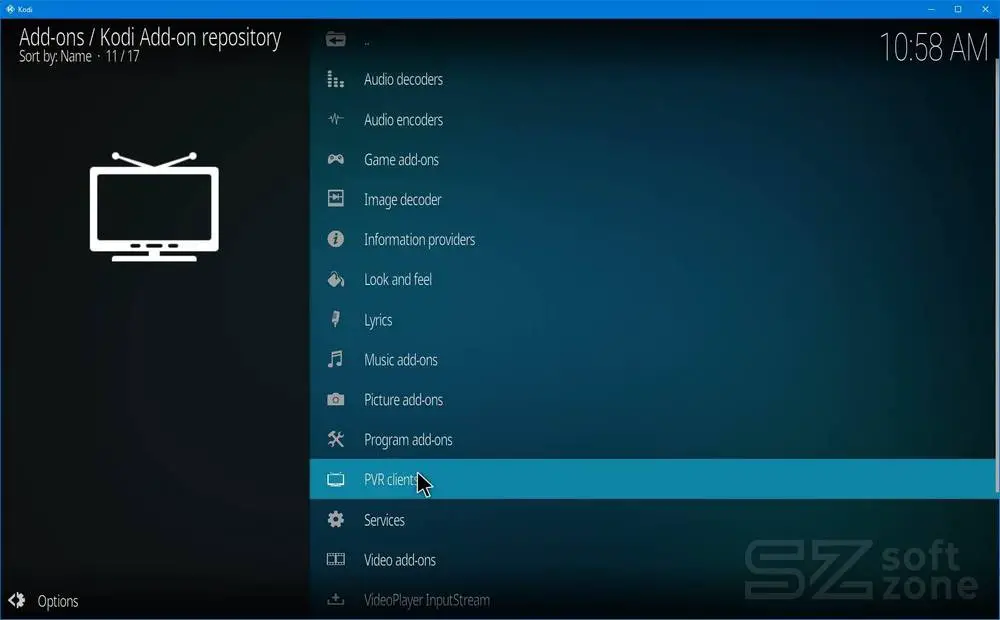Open the Audio encoders category
Screen dimensions: 1000x620
pos(652,119)
